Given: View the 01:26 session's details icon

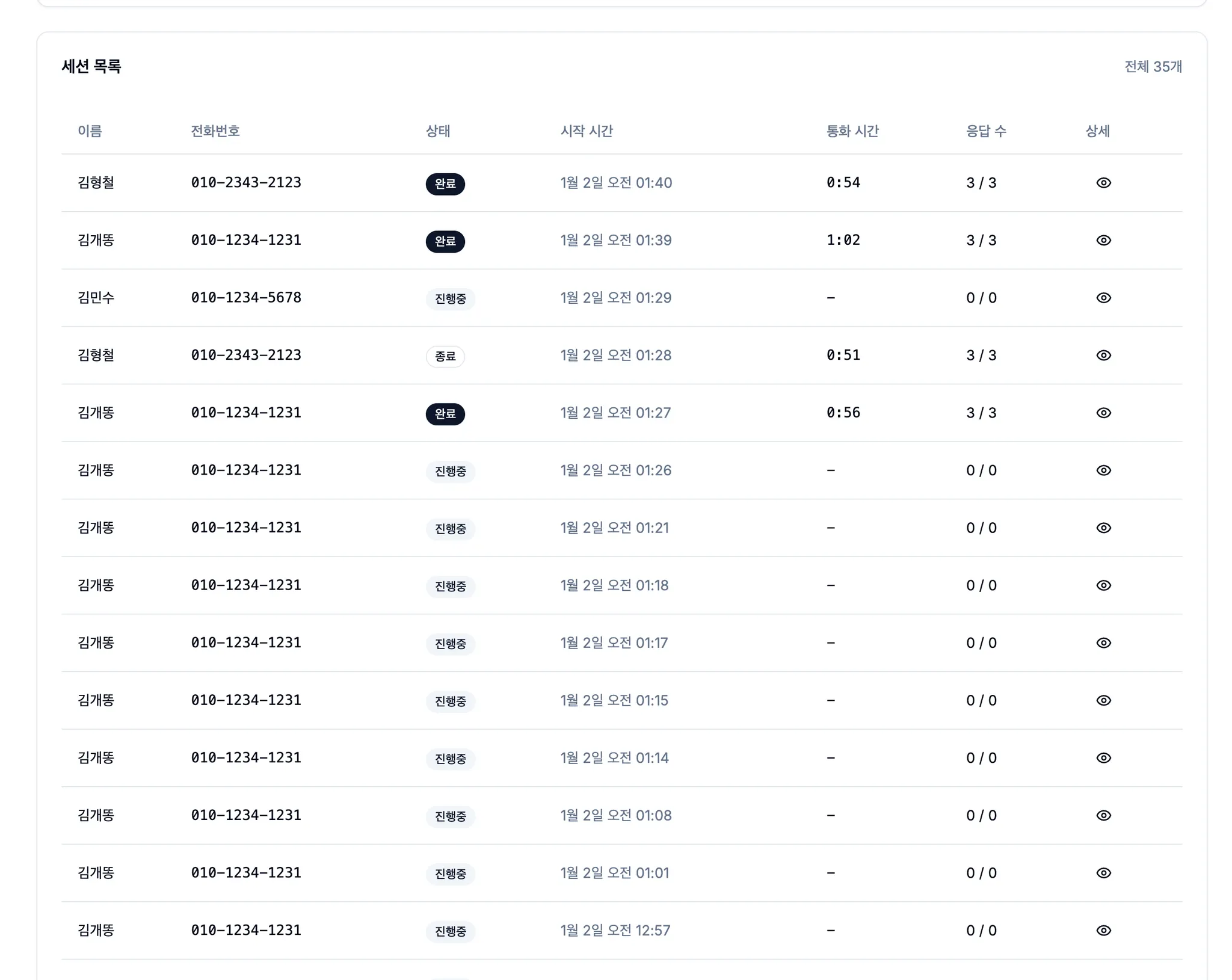Looking at the screenshot, I should click(x=1103, y=470).
